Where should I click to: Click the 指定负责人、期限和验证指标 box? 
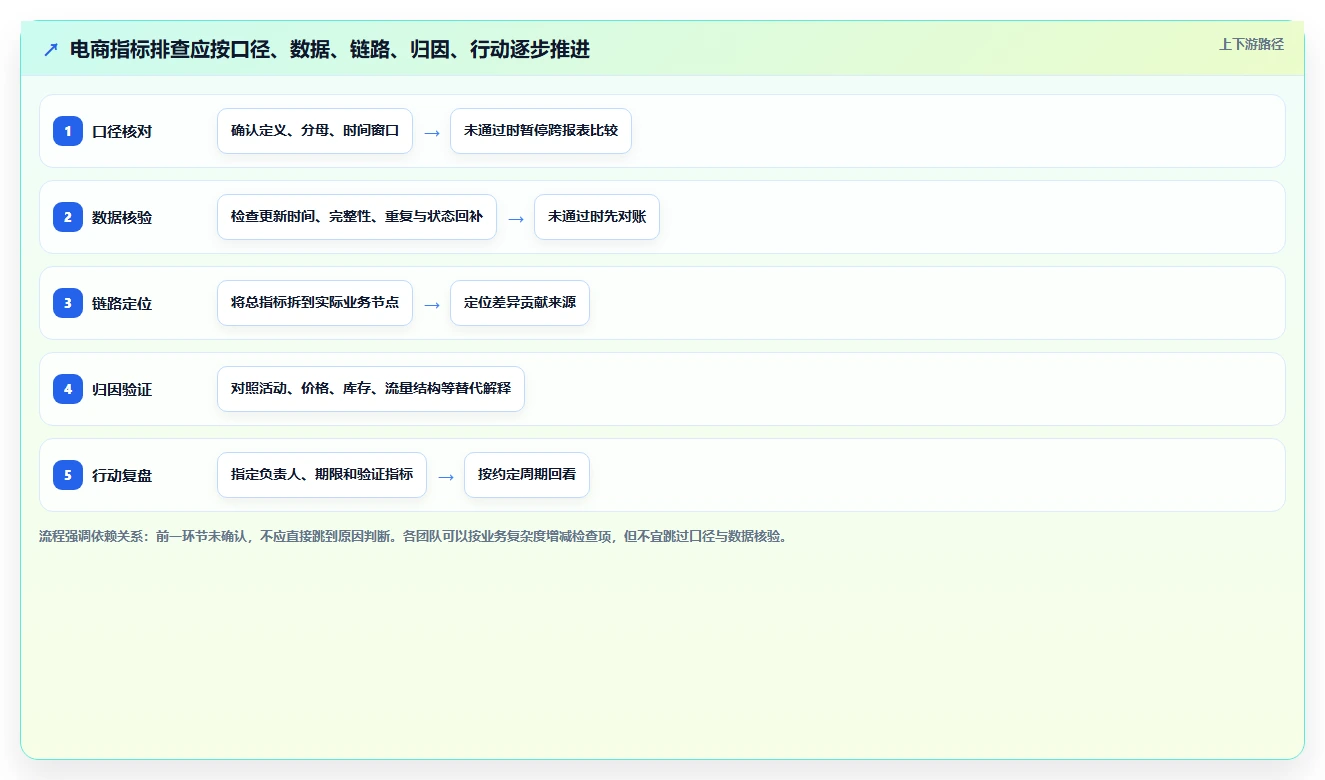(322, 475)
